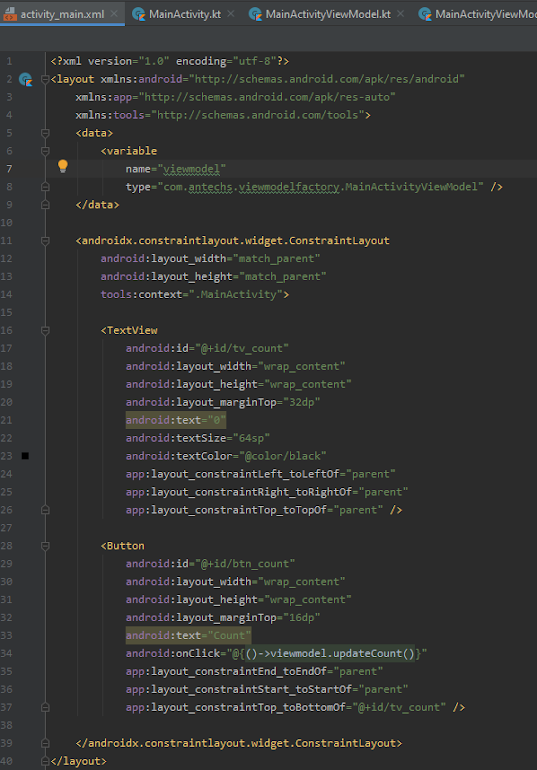This screenshot has width=537, height=770.
Task: Click the name="viewmodel" attribute
Action: pyautogui.click(x=176, y=169)
